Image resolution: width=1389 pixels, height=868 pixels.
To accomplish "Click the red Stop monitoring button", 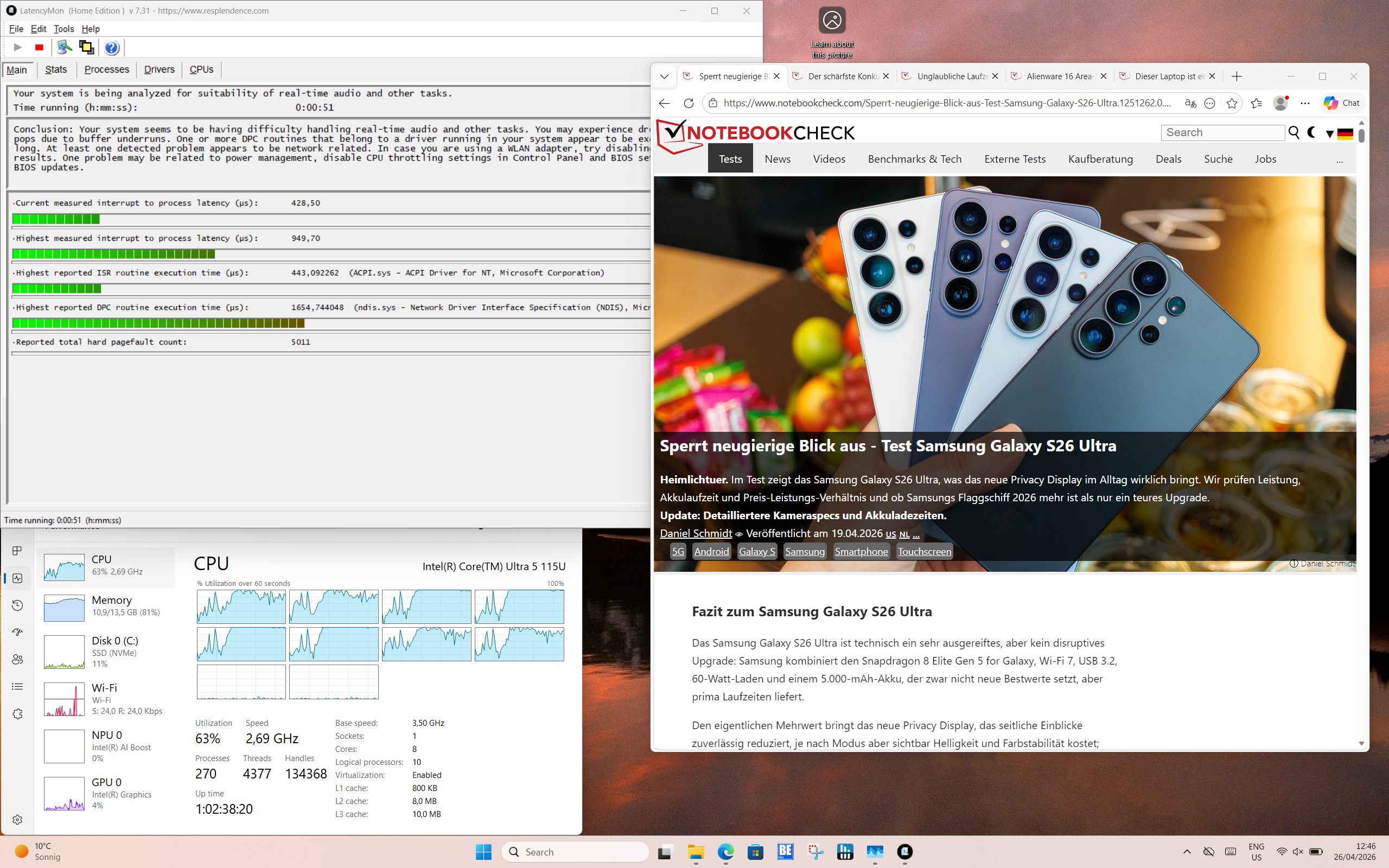I will pyautogui.click(x=39, y=48).
